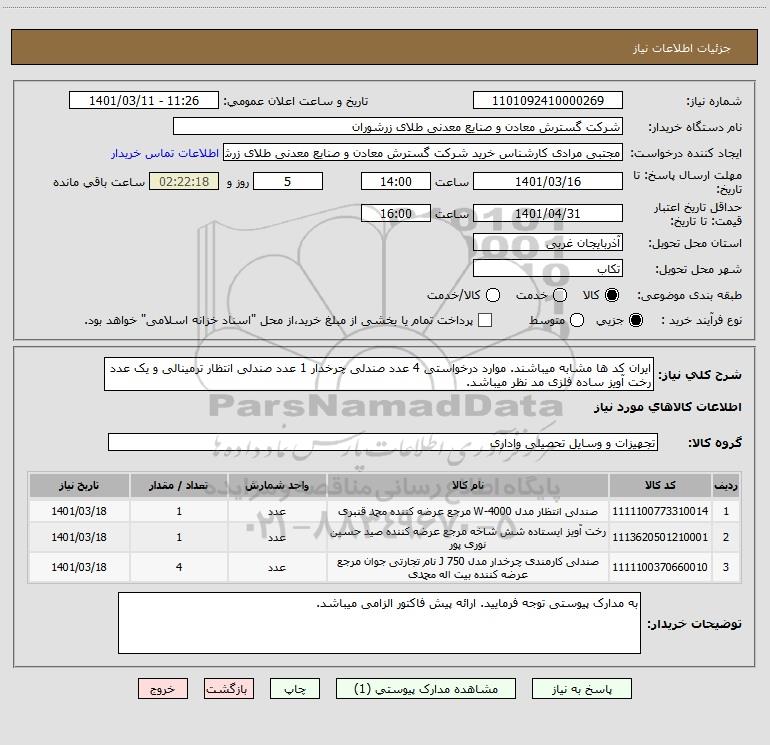
Task: Click the public announcement date field 1401/03/11 - 11:26
Action: [144, 100]
